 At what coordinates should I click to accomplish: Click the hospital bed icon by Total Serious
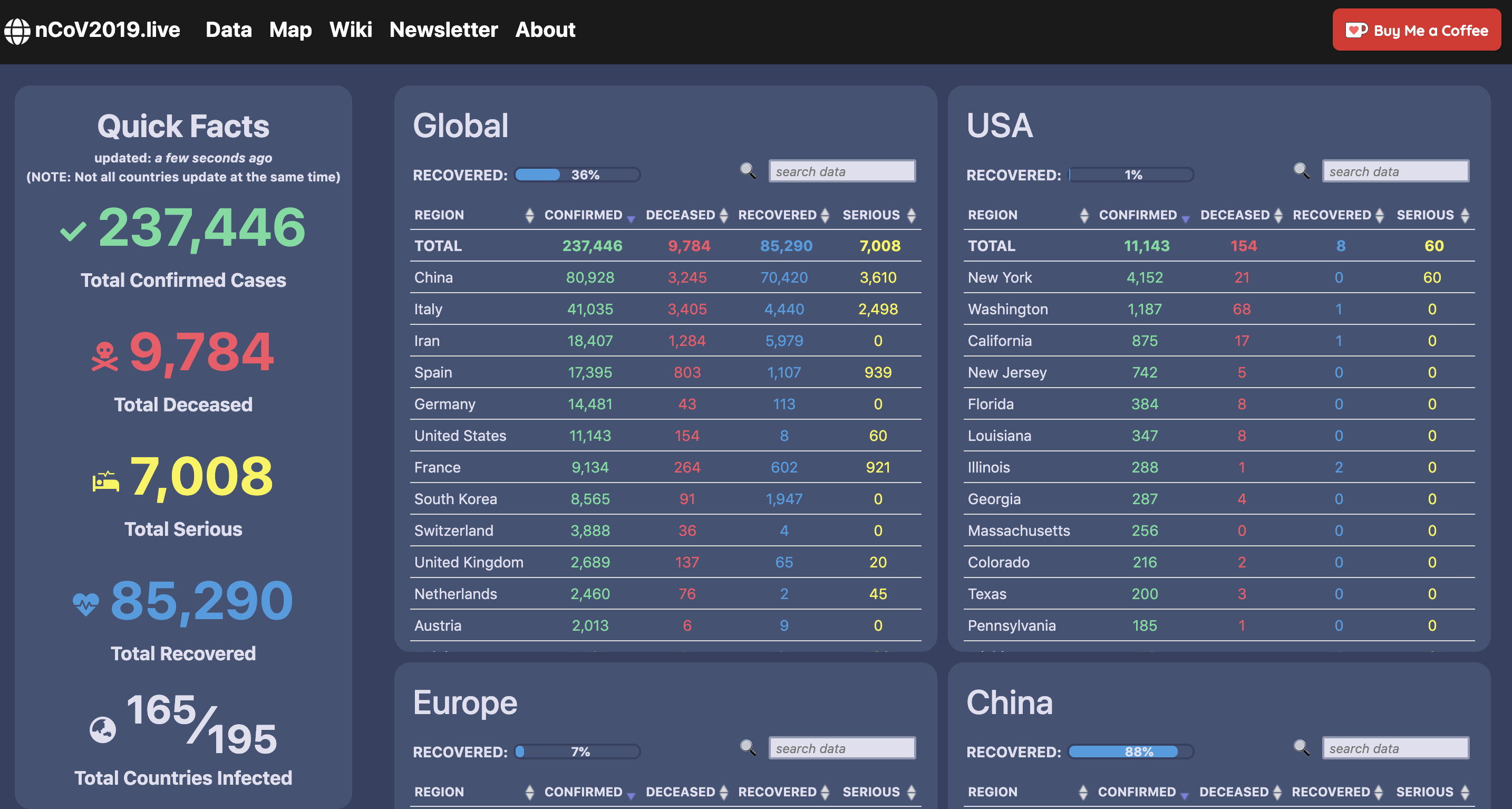(105, 481)
